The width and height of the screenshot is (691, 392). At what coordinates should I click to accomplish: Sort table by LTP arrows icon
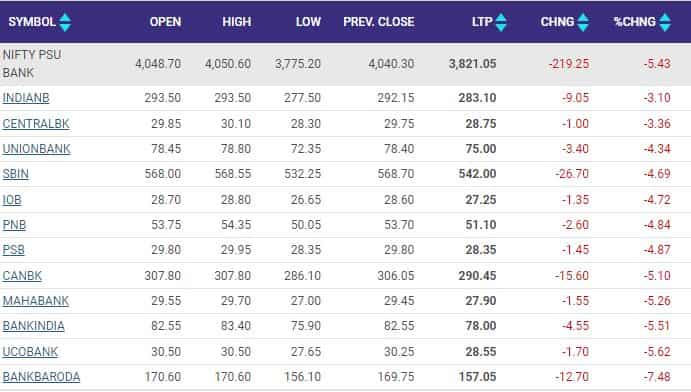[x=501, y=22]
